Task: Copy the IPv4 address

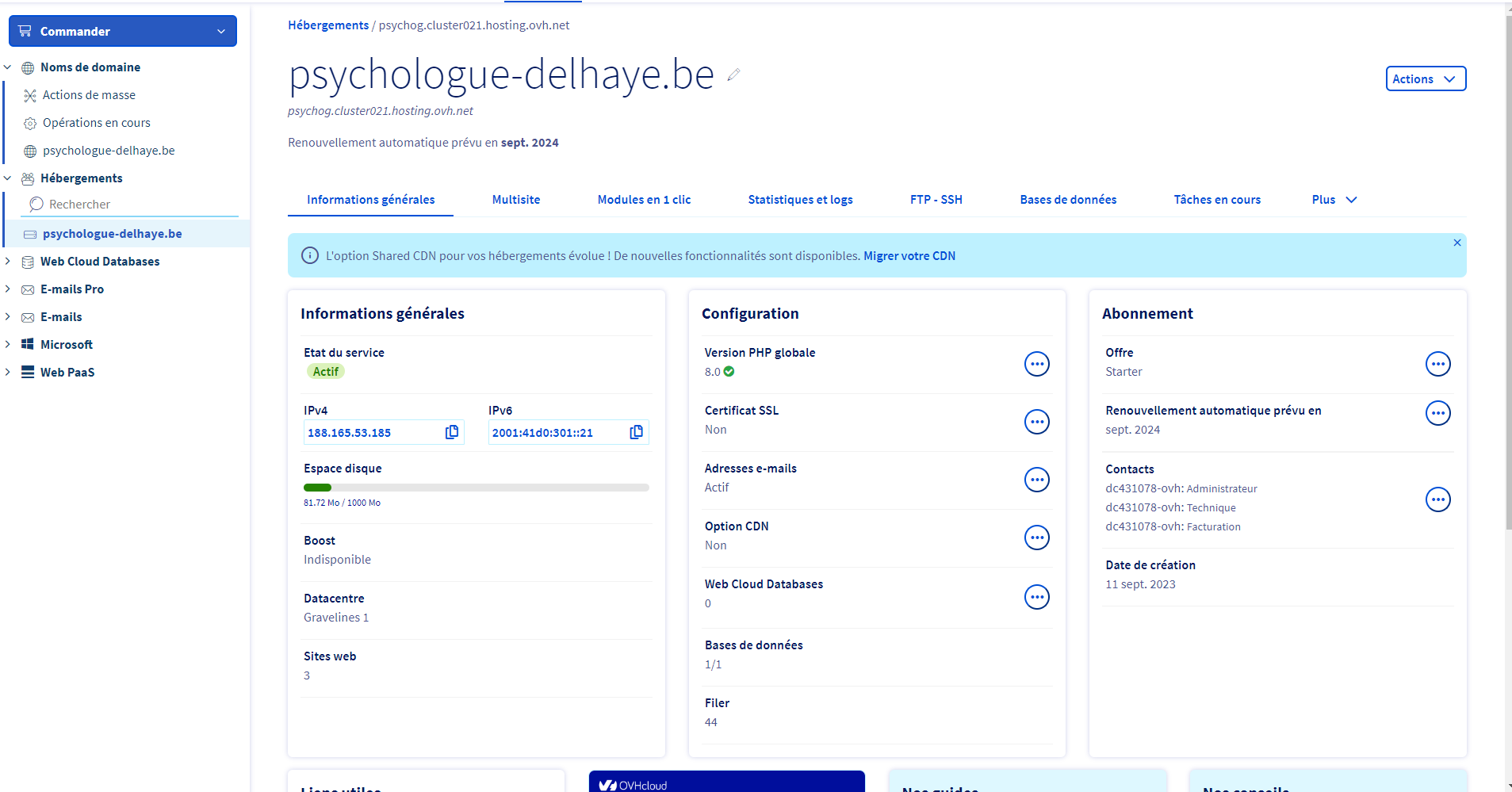Action: [452, 432]
